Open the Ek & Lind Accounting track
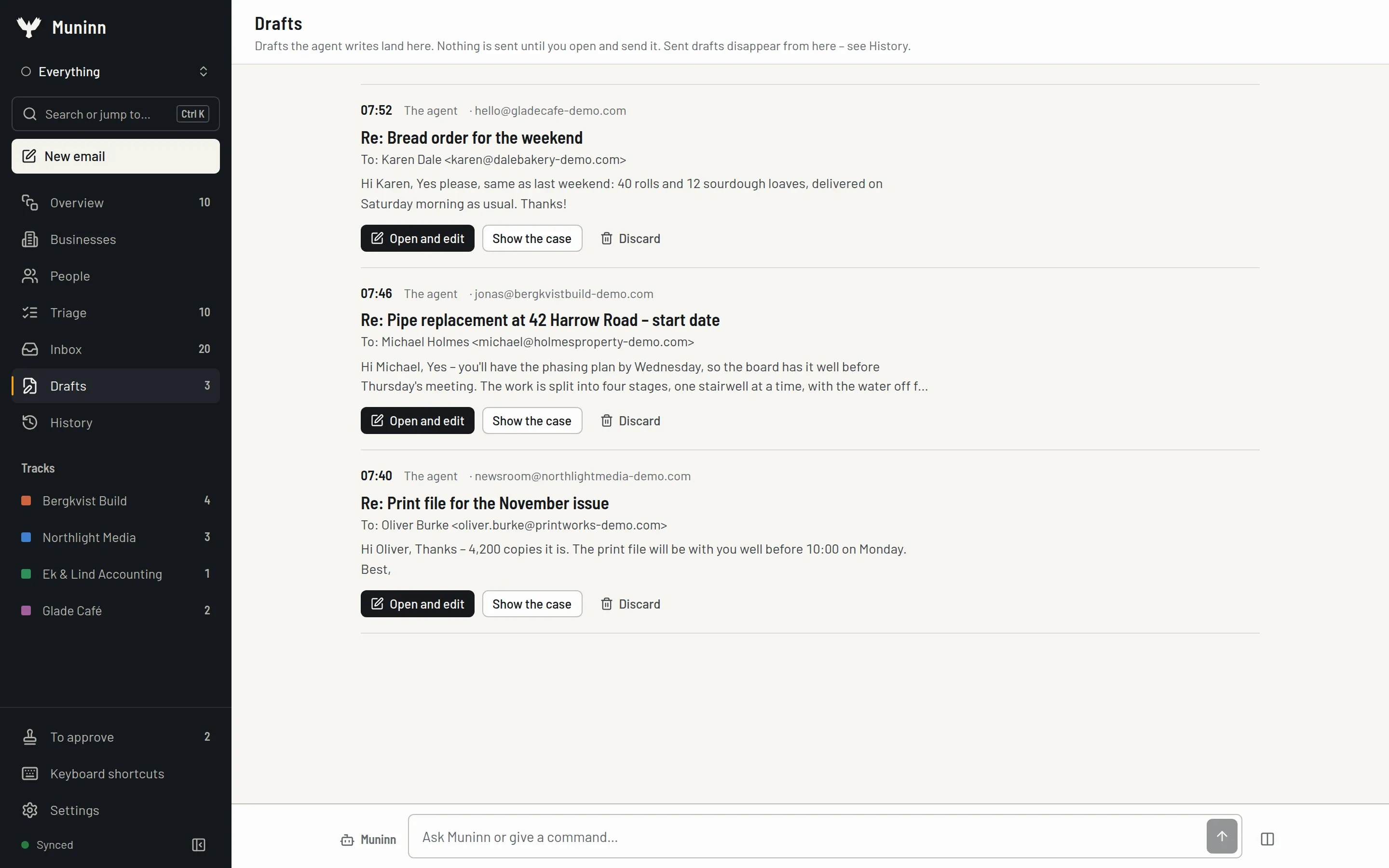Image resolution: width=1389 pixels, height=868 pixels. (115, 574)
